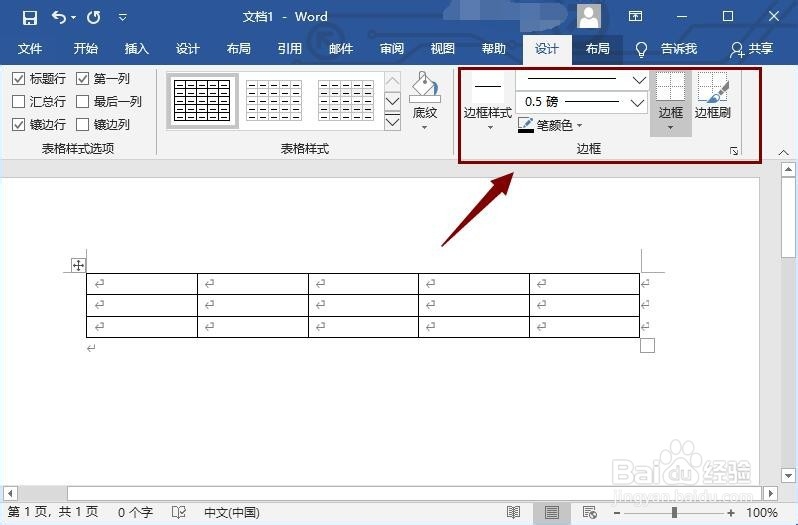The width and height of the screenshot is (798, 525).
Task: Open the 底纹 shading dropdown arrow
Action: point(424,128)
